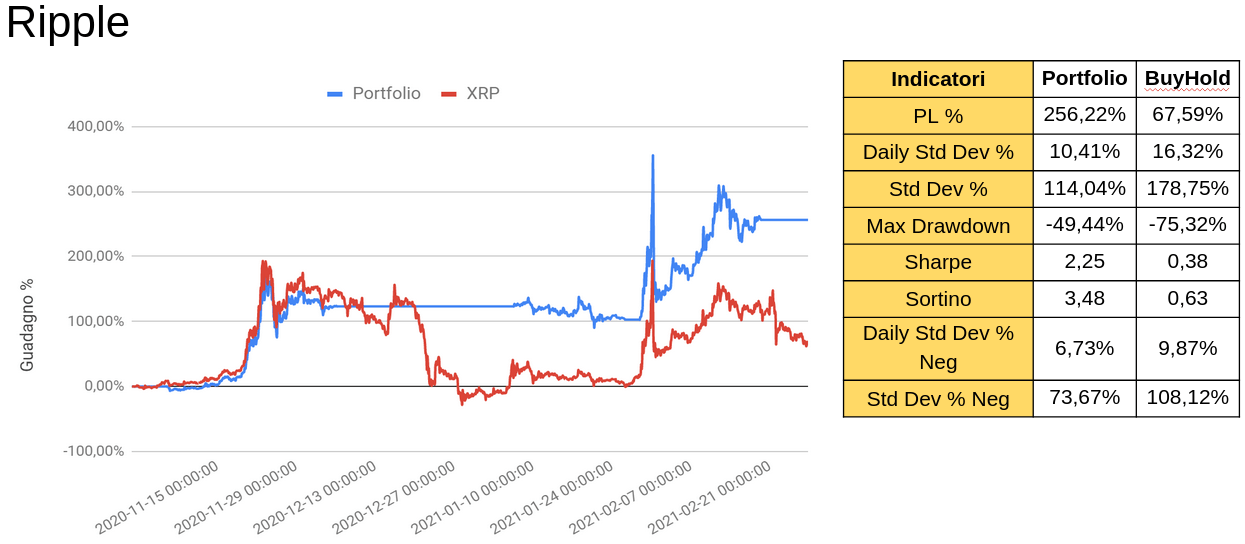Select the XRP legend label

click(x=483, y=94)
